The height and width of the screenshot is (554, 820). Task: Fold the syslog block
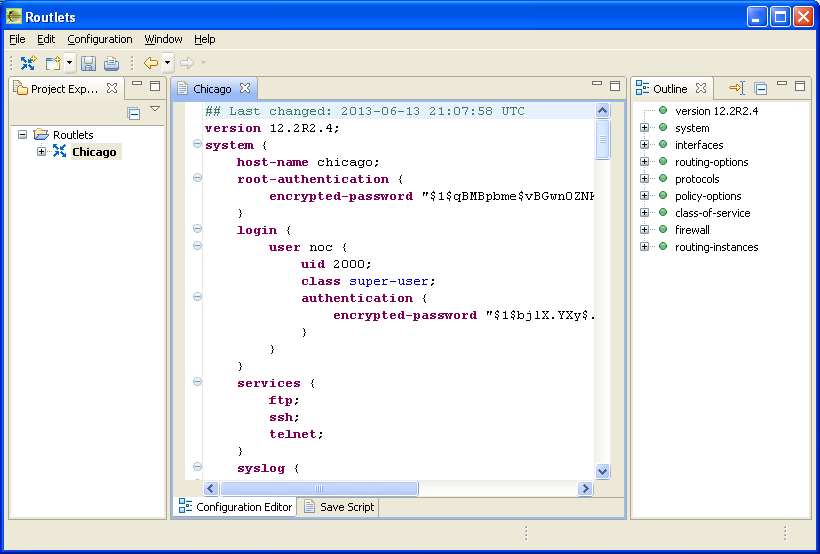click(x=197, y=466)
